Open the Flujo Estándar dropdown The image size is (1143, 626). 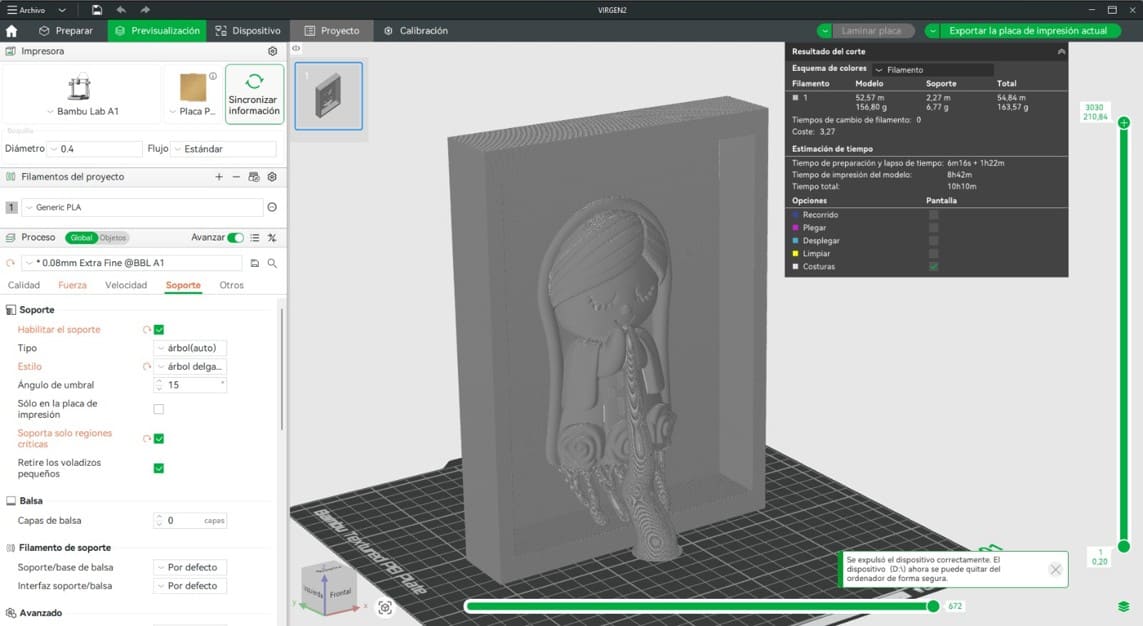pyautogui.click(x=223, y=149)
